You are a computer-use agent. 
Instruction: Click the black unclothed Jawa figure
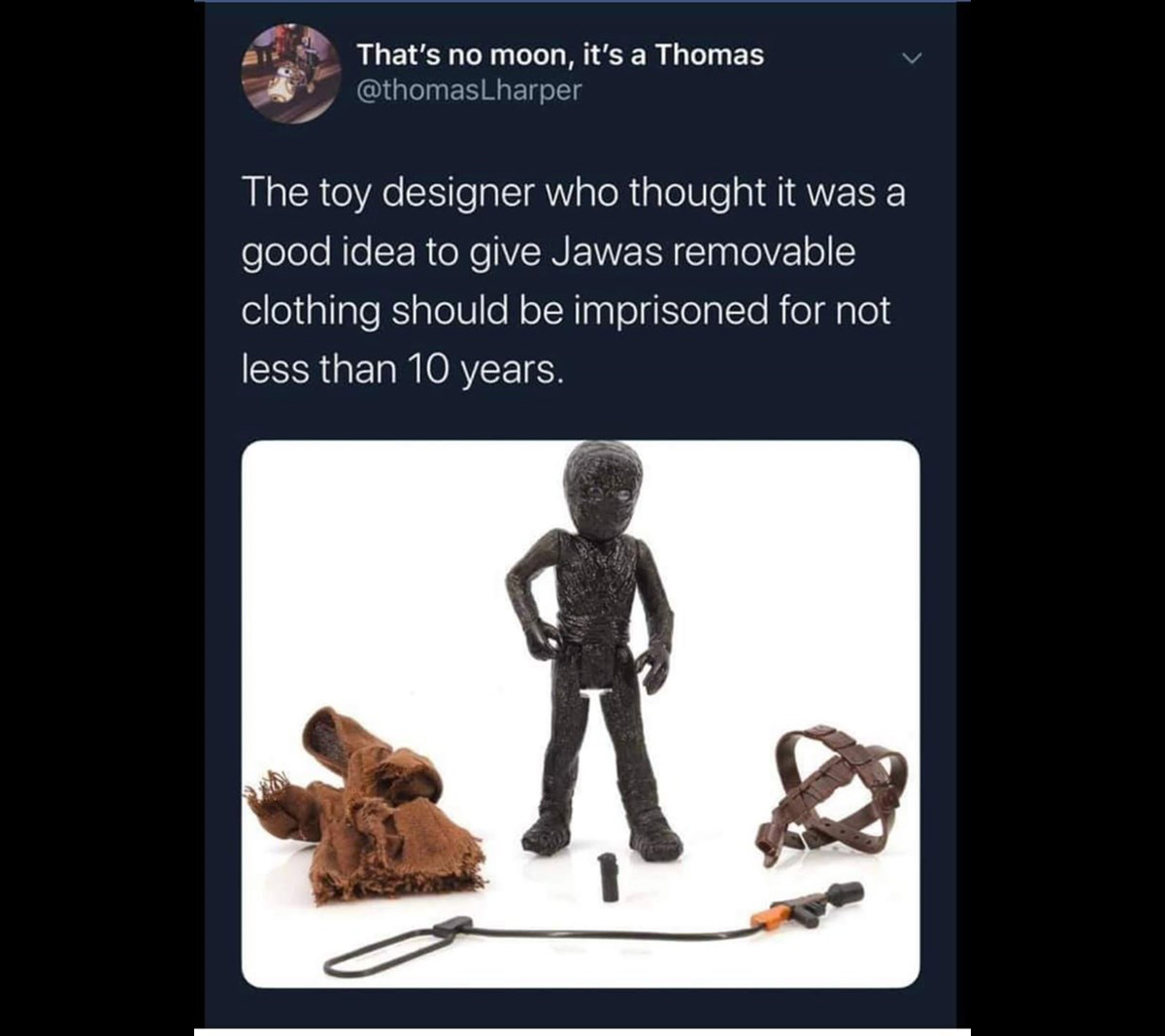pyautogui.click(x=592, y=651)
